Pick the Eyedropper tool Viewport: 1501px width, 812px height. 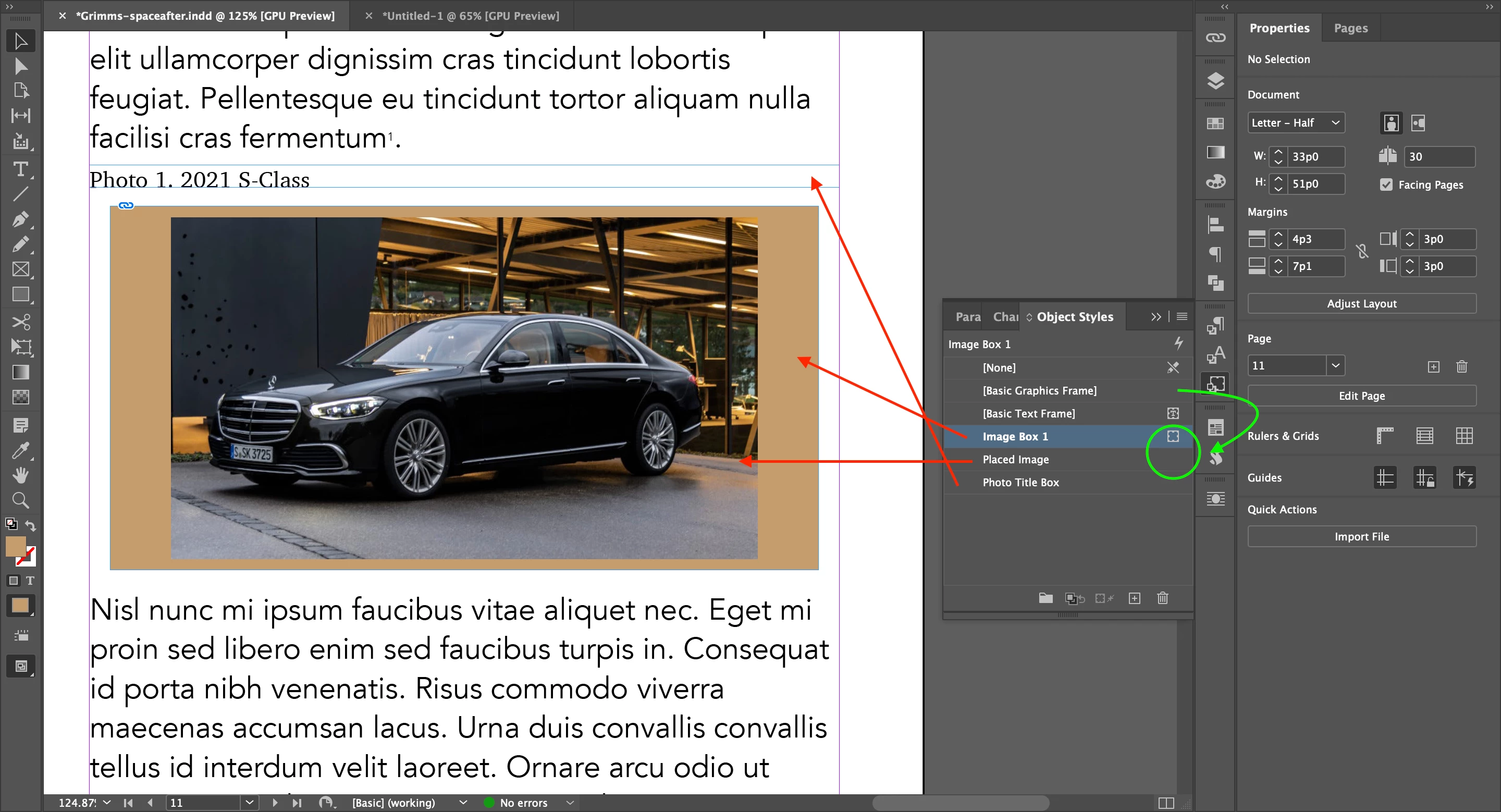pyautogui.click(x=20, y=450)
